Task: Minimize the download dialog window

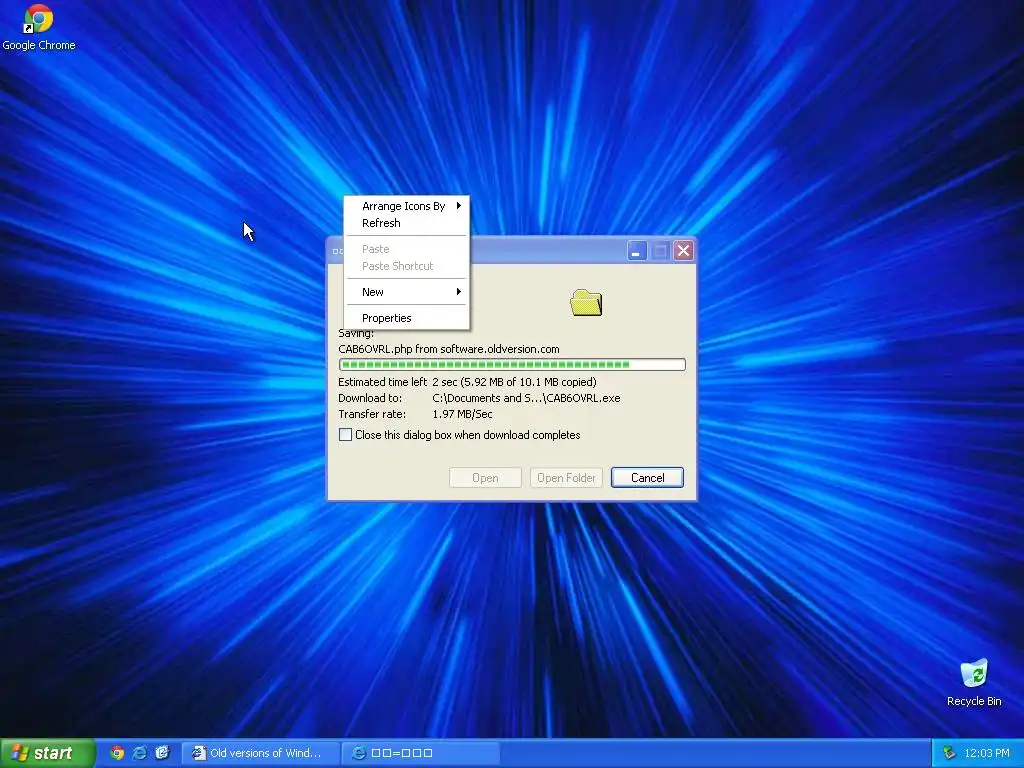Action: 637,251
